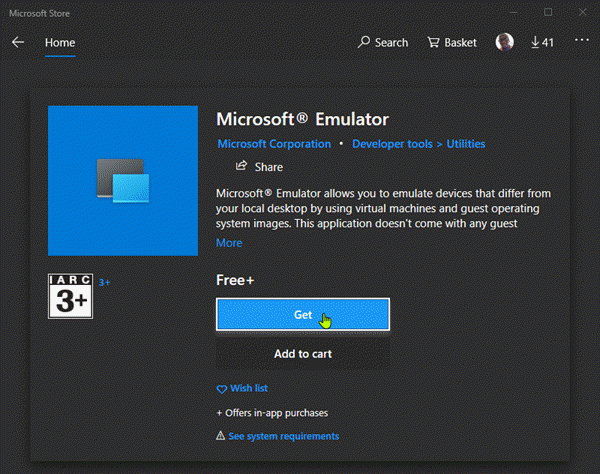Image resolution: width=600 pixels, height=474 pixels.
Task: Switch to the Home tab
Action: click(x=60, y=43)
